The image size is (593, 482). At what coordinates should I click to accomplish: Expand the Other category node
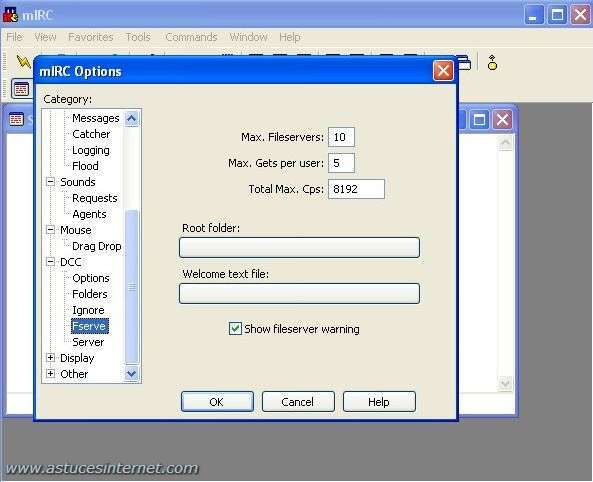click(50, 374)
